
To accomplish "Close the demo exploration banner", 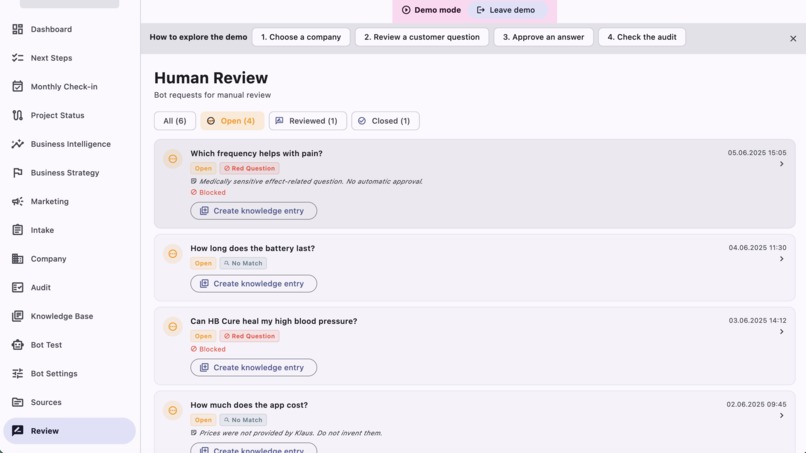I will (793, 39).
